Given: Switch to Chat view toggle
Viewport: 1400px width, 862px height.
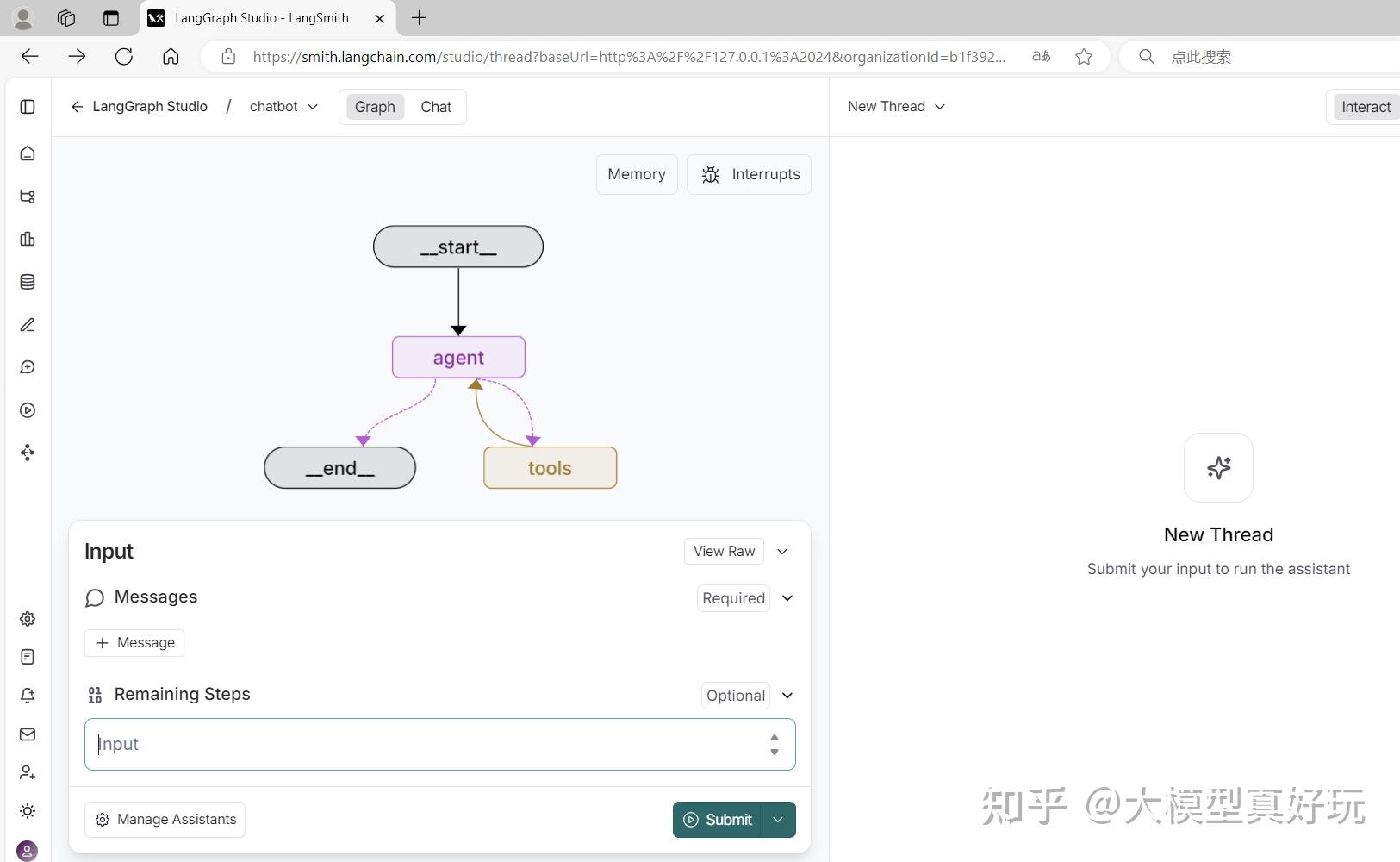Looking at the screenshot, I should tap(436, 107).
